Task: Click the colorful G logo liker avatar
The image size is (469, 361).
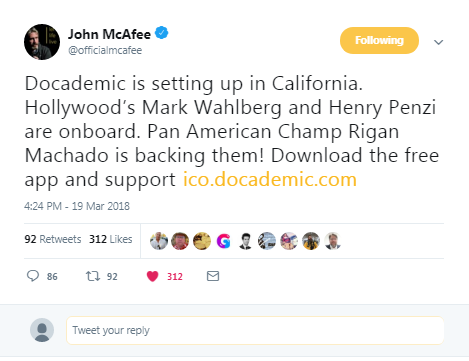Action: 223,241
